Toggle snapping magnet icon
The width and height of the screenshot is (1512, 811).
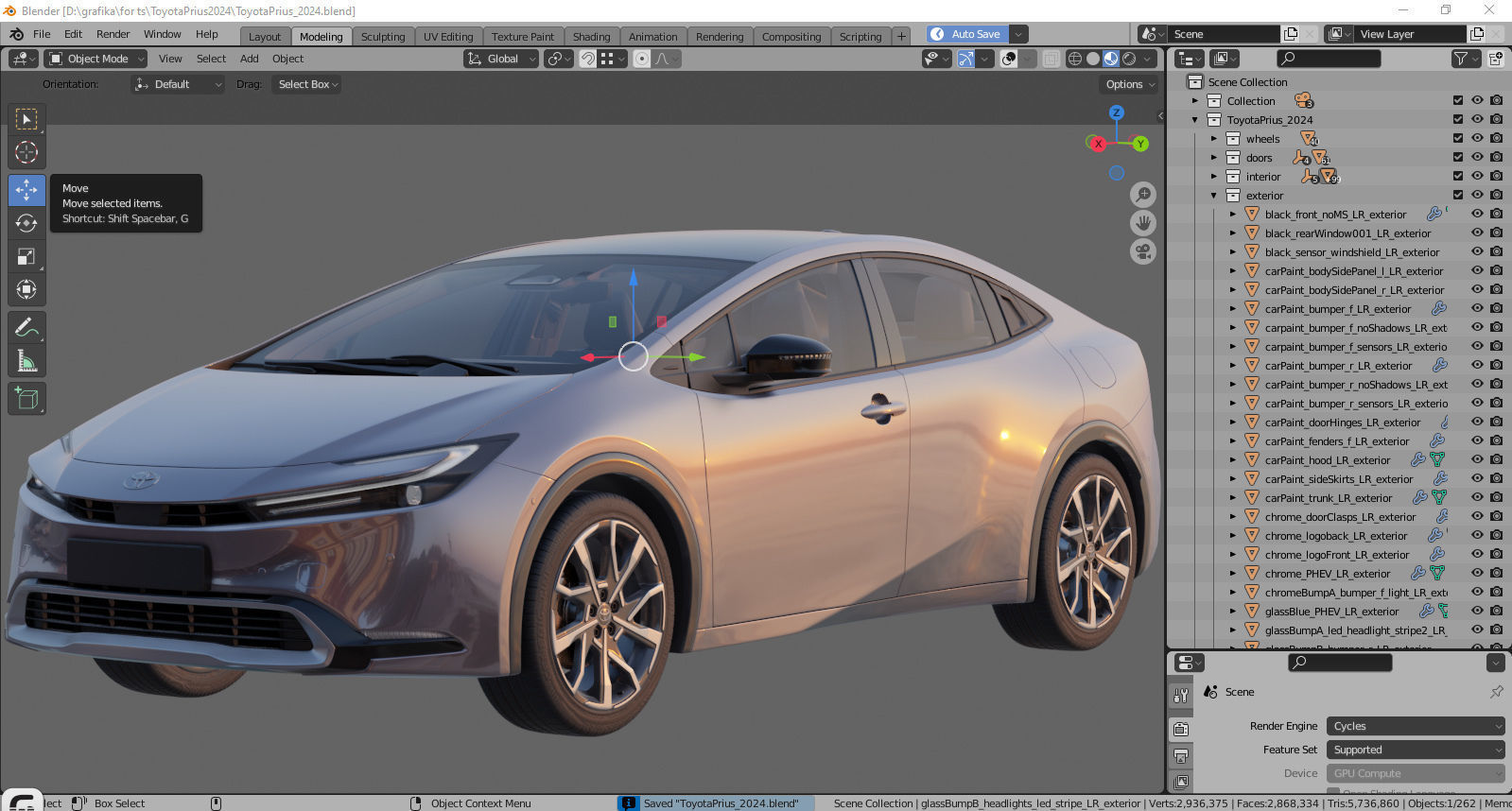(x=587, y=59)
